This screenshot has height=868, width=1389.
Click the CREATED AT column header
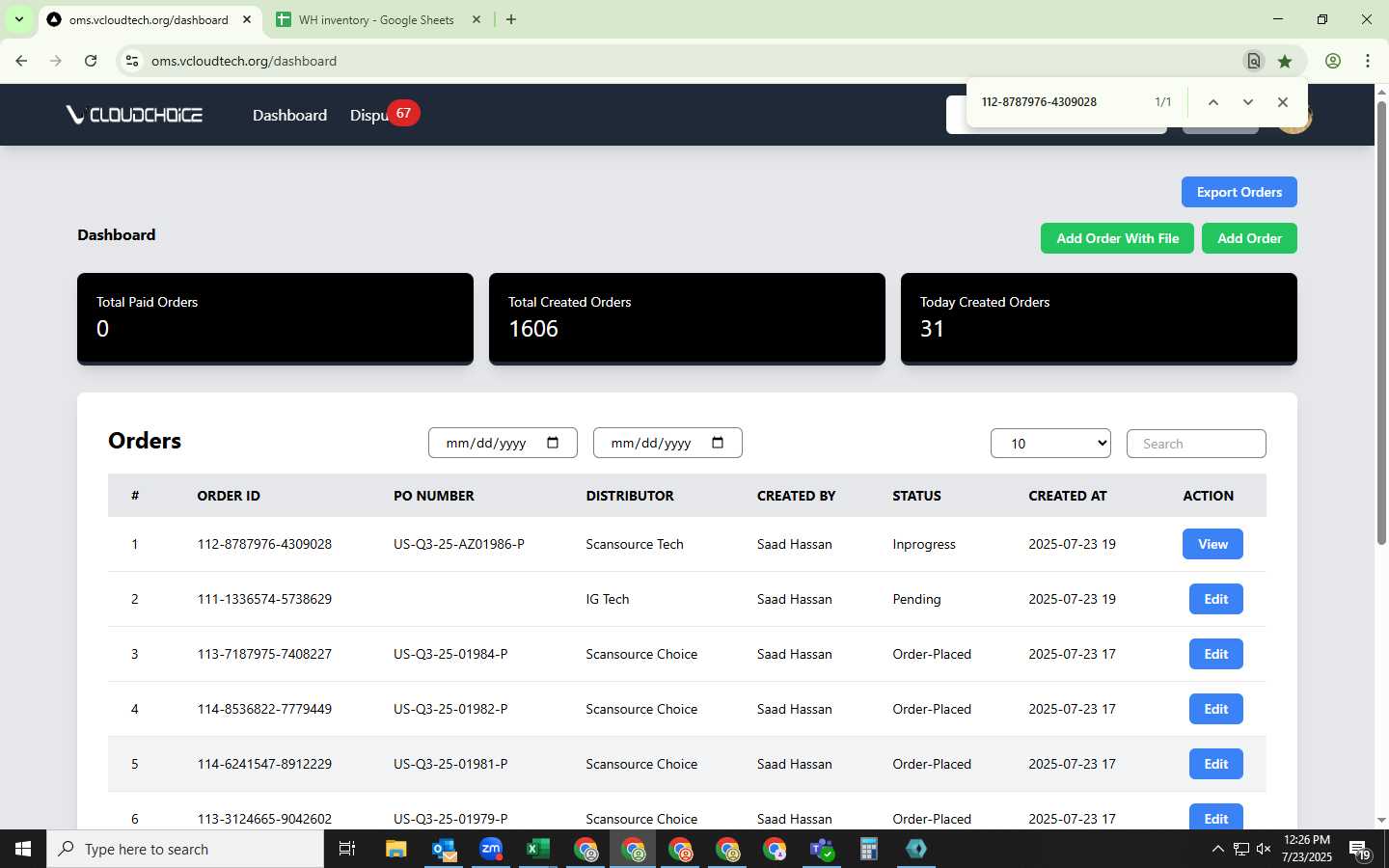click(1068, 496)
